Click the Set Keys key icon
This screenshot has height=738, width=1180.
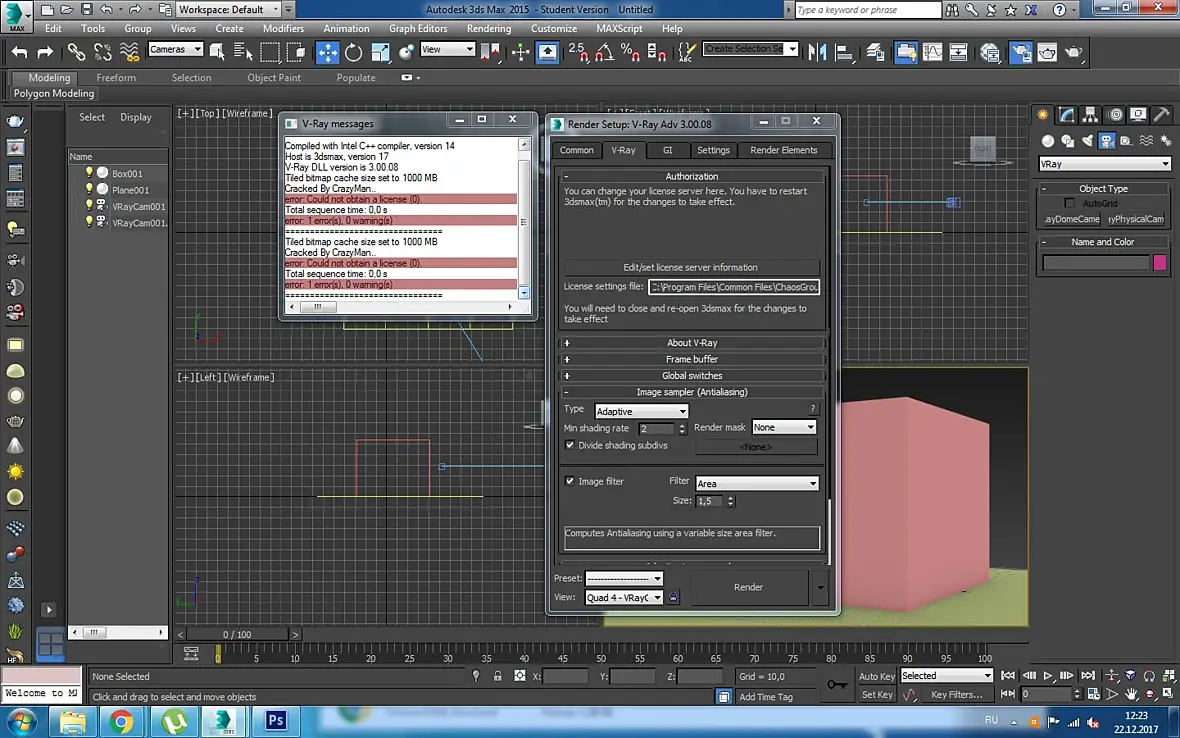[x=836, y=685]
